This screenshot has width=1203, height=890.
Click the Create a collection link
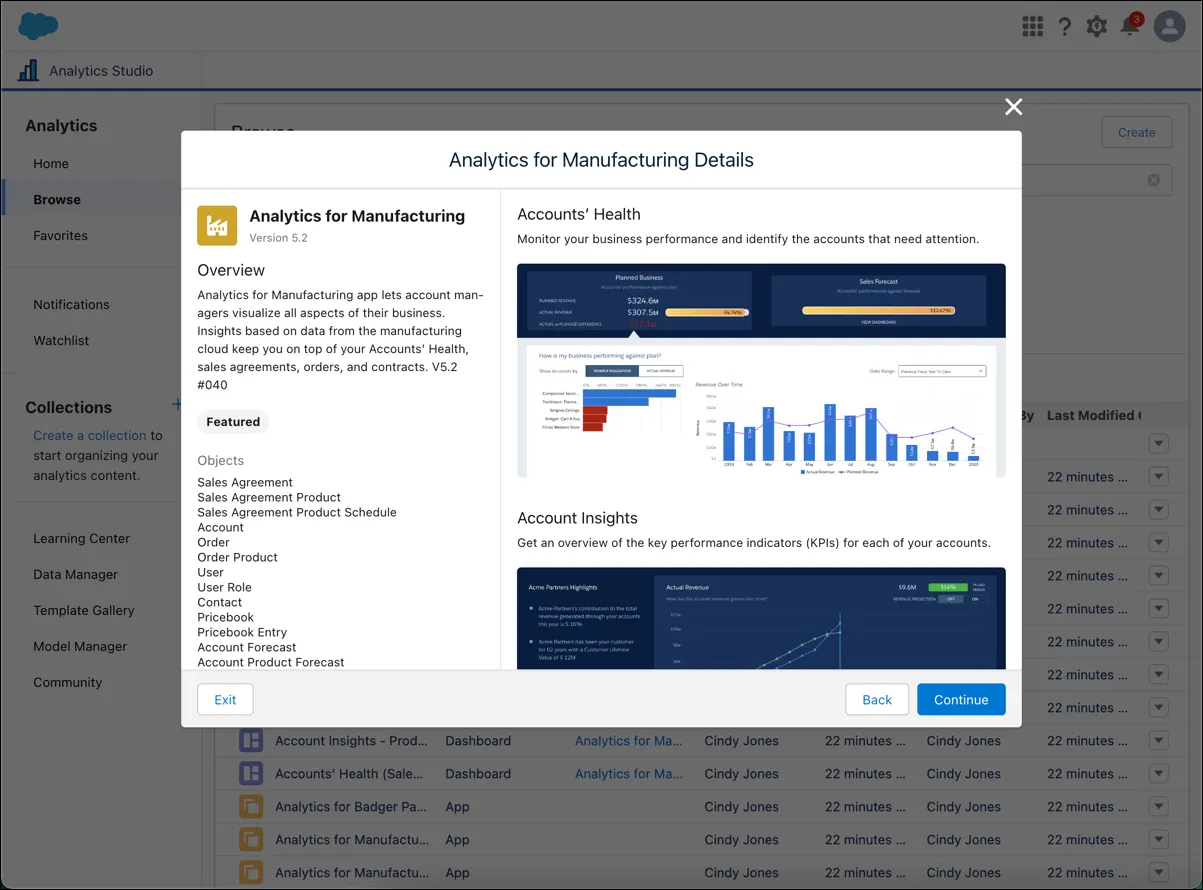(x=90, y=435)
